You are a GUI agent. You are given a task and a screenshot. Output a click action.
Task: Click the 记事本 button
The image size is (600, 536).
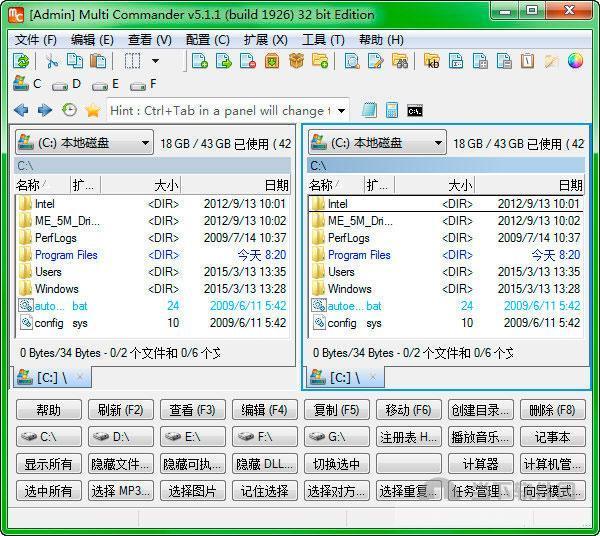pos(553,437)
